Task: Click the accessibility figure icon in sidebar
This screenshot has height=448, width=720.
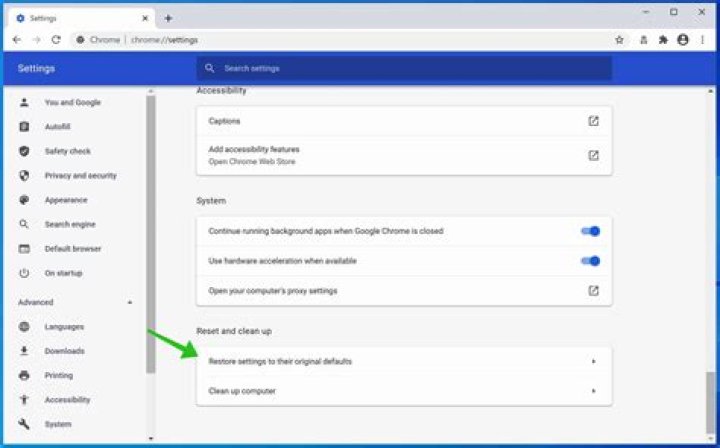Action: click(x=24, y=400)
